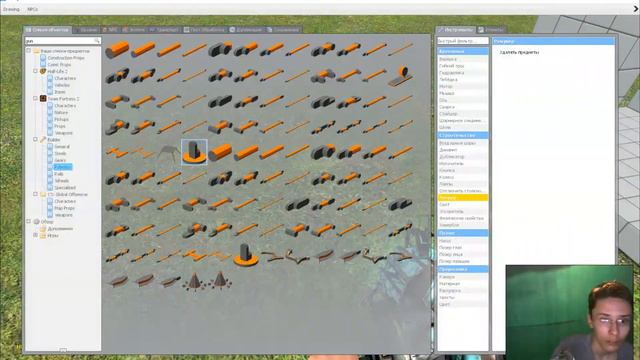The height and width of the screenshot is (360, 640).
Task: Click the Team Fortress 2 game icon in the tree
Action: point(43,98)
